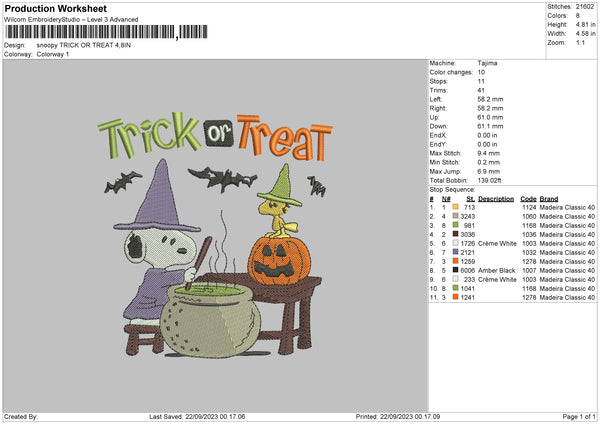Click the Max Jump value '6.9 mm'

489,171
